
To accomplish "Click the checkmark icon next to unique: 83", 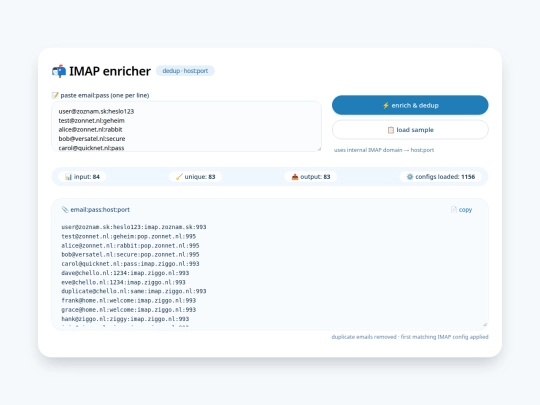I will coord(179,177).
